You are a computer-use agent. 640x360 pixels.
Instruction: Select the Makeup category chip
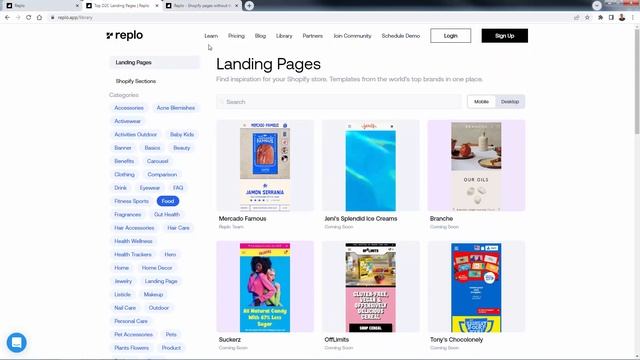[x=153, y=294]
